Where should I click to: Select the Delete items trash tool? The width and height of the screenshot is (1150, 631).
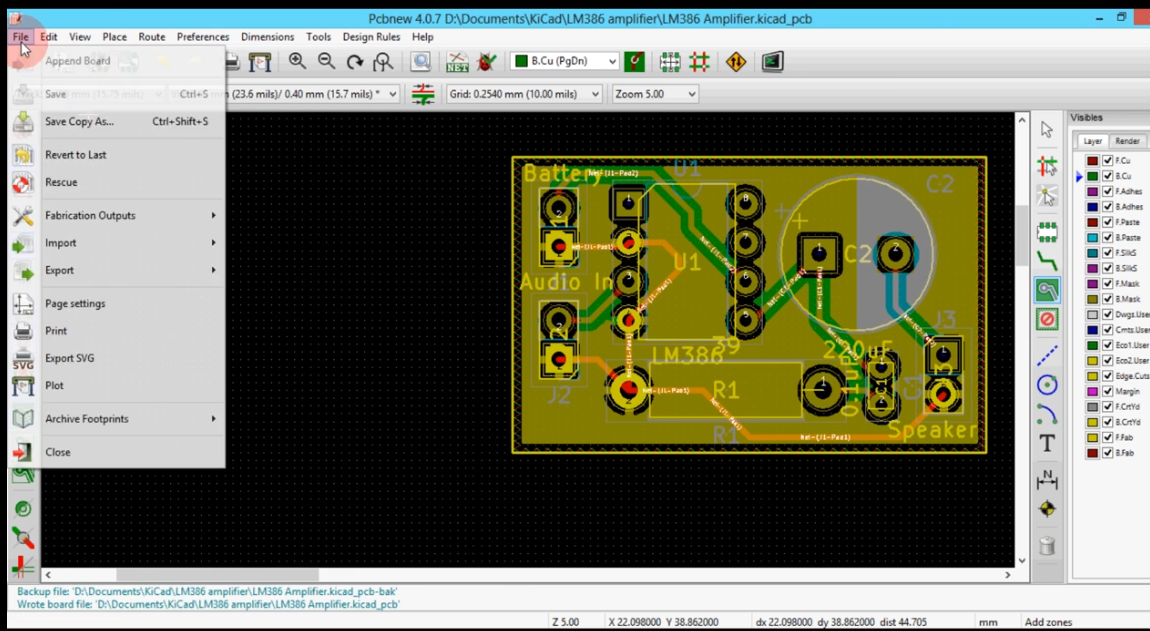(x=1047, y=545)
